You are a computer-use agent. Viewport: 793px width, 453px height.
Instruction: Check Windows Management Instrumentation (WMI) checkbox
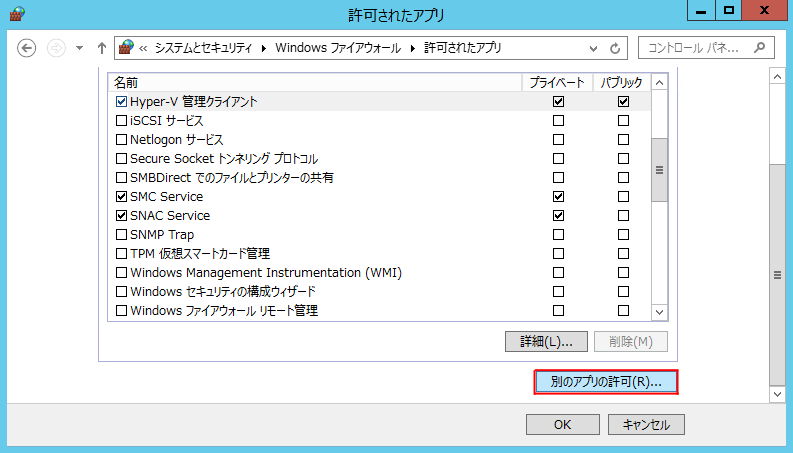pyautogui.click(x=121, y=273)
